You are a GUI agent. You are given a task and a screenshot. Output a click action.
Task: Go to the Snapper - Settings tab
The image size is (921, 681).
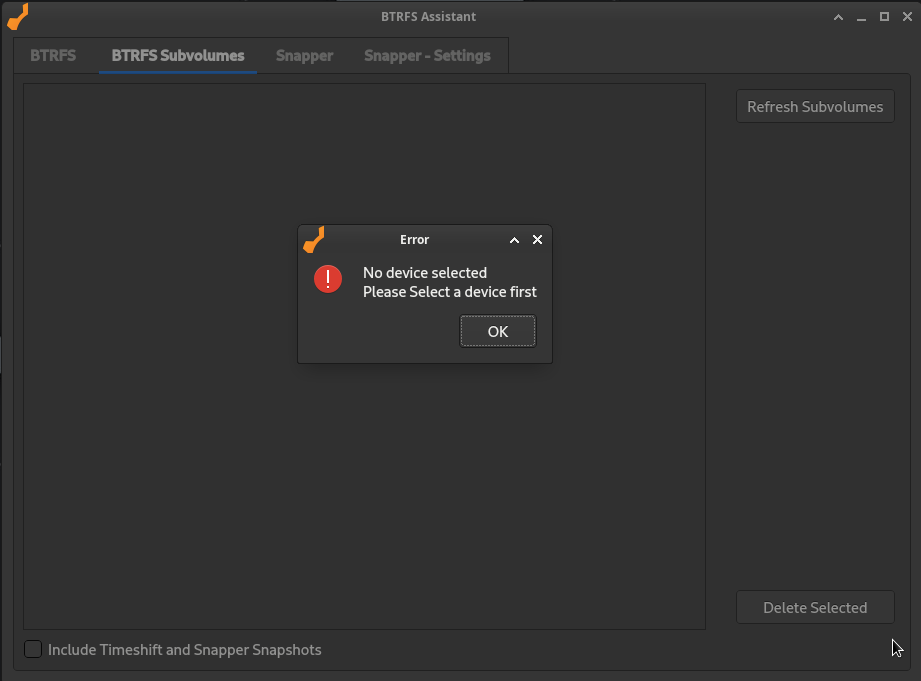pyautogui.click(x=427, y=56)
